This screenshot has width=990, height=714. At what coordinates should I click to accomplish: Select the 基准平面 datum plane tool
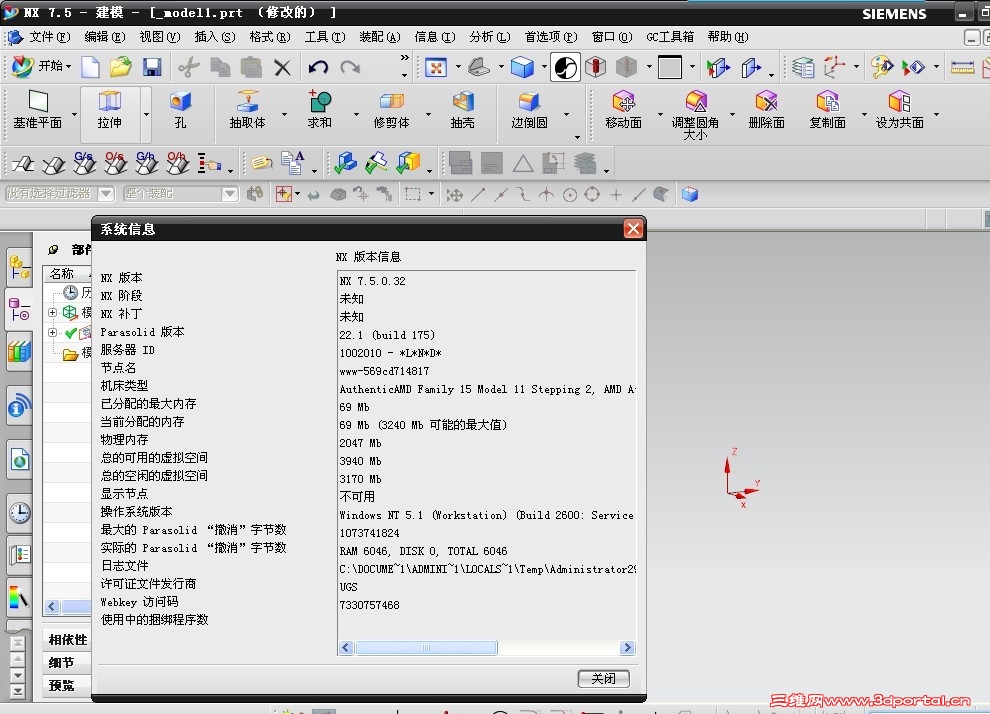[38, 110]
